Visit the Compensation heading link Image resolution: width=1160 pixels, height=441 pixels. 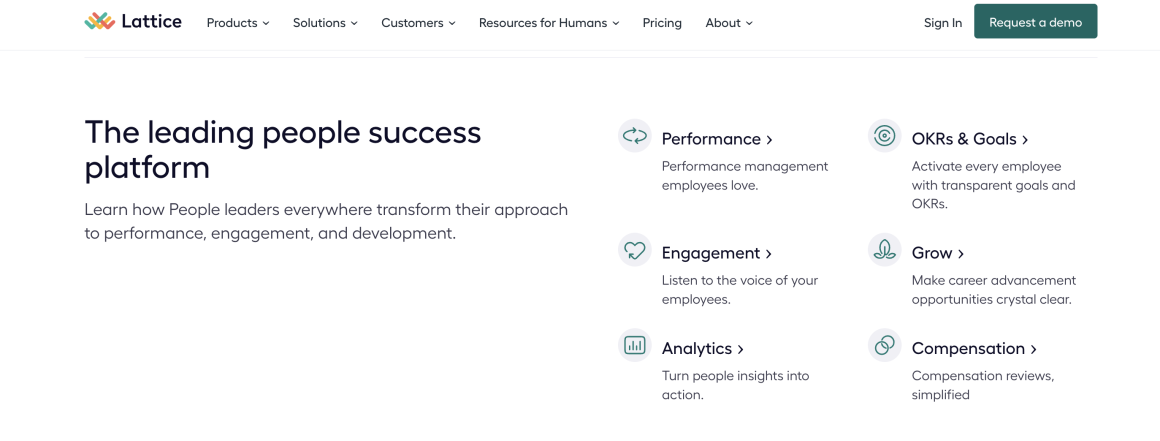point(974,349)
